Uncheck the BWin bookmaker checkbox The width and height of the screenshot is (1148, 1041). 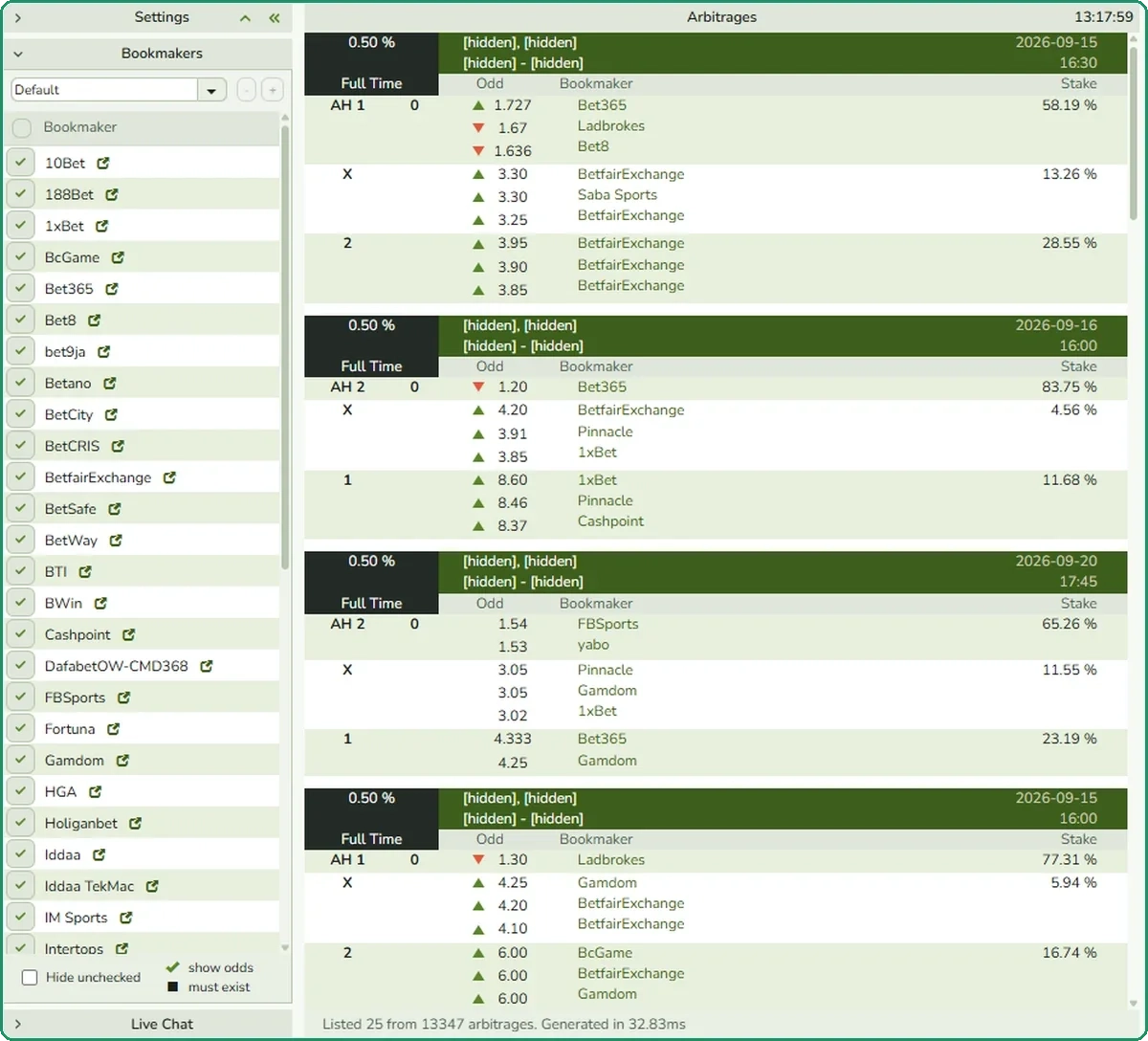click(x=21, y=603)
